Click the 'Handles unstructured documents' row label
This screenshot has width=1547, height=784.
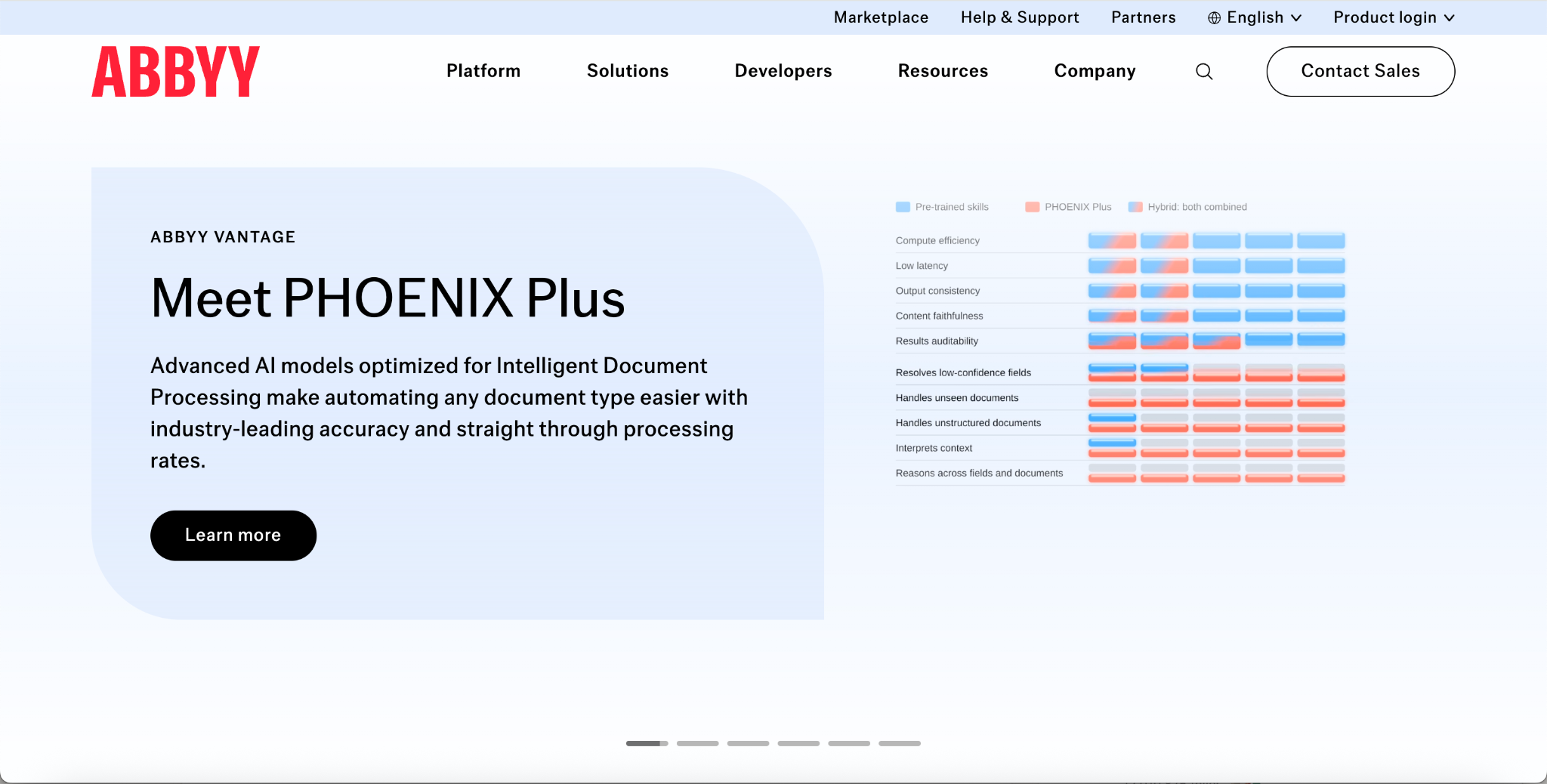tap(968, 423)
